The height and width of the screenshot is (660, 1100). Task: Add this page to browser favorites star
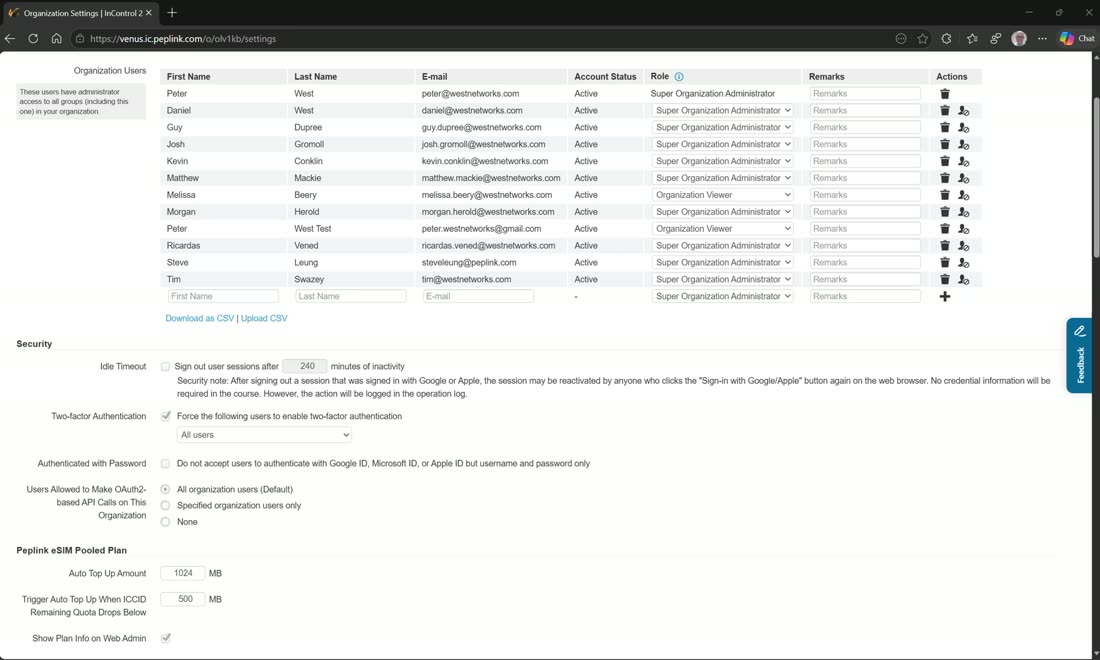tap(923, 39)
